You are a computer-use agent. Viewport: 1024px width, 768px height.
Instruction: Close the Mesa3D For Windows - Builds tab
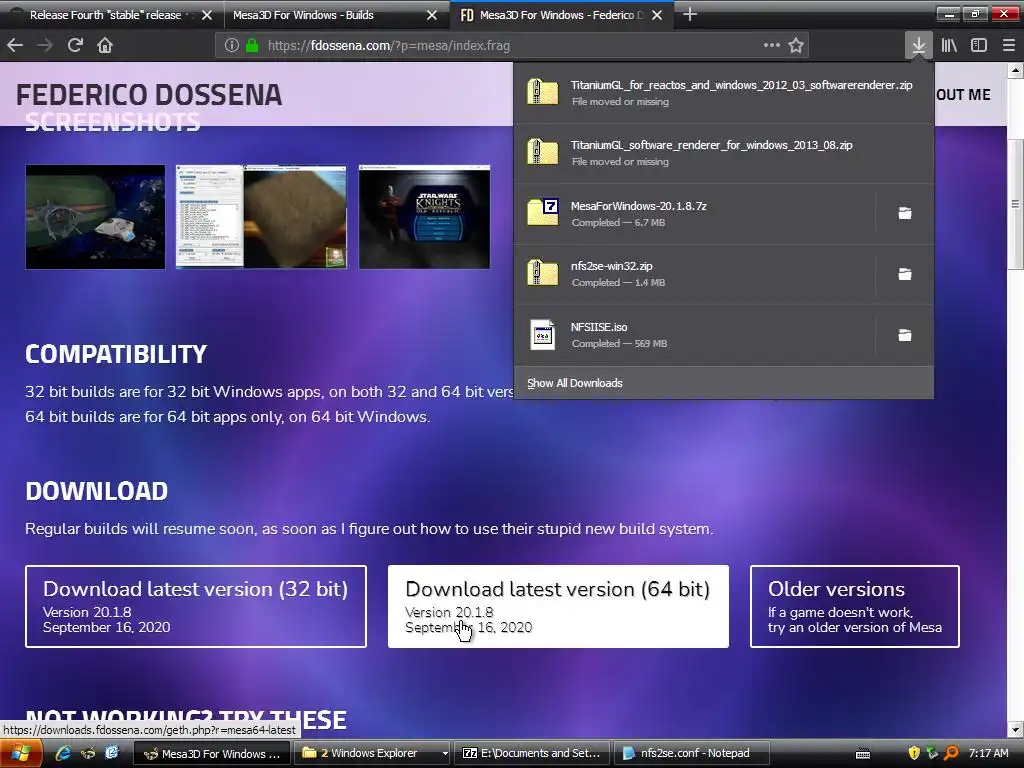432,15
